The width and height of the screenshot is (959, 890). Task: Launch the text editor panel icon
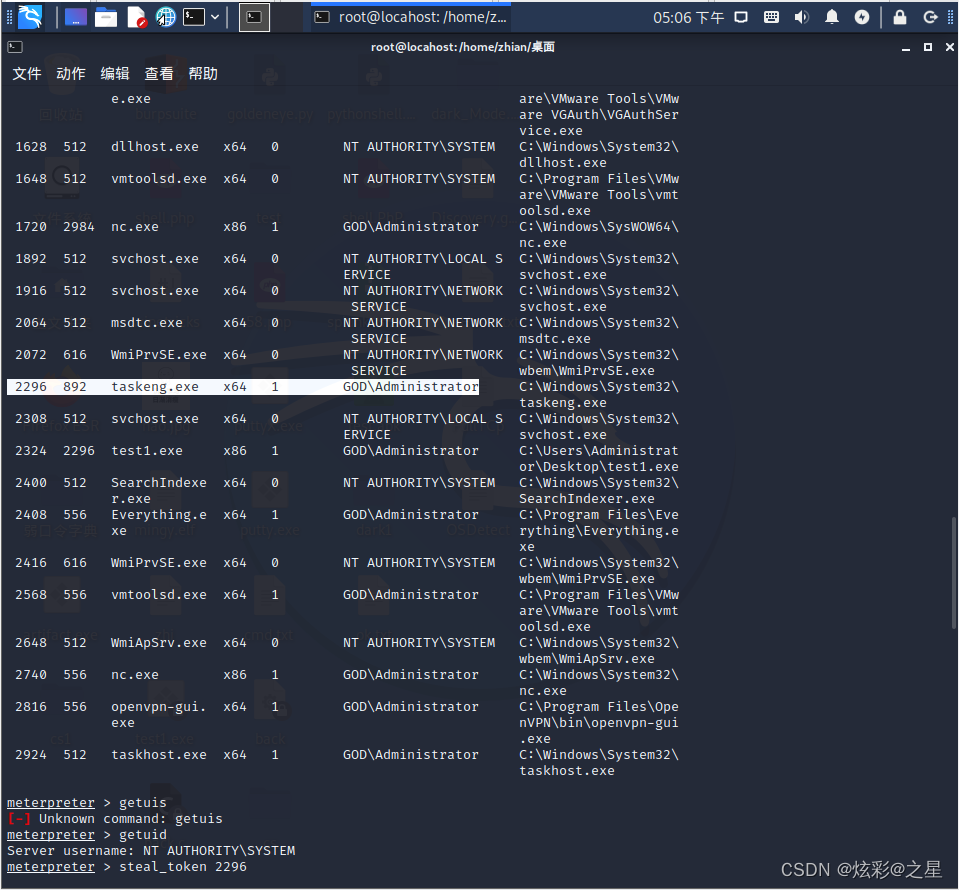click(136, 17)
